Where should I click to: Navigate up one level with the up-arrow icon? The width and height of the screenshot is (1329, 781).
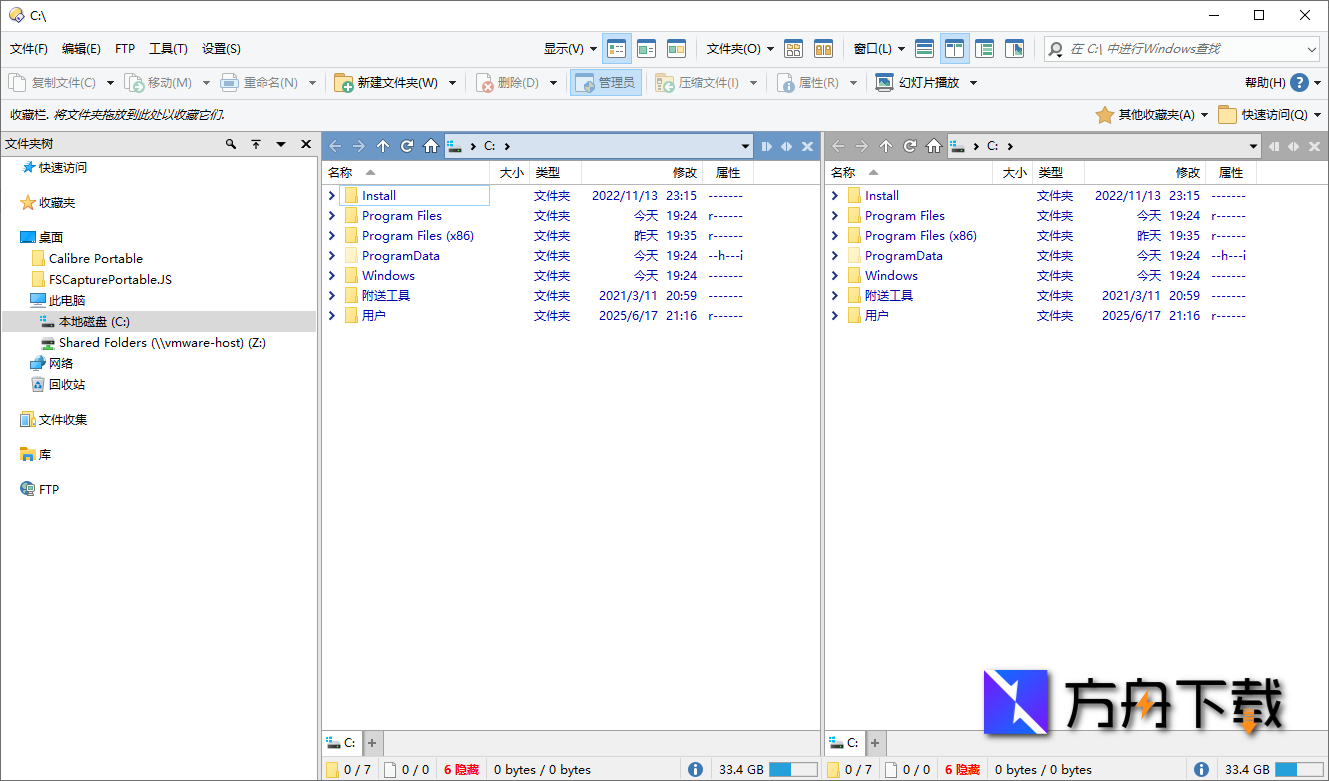click(x=382, y=145)
